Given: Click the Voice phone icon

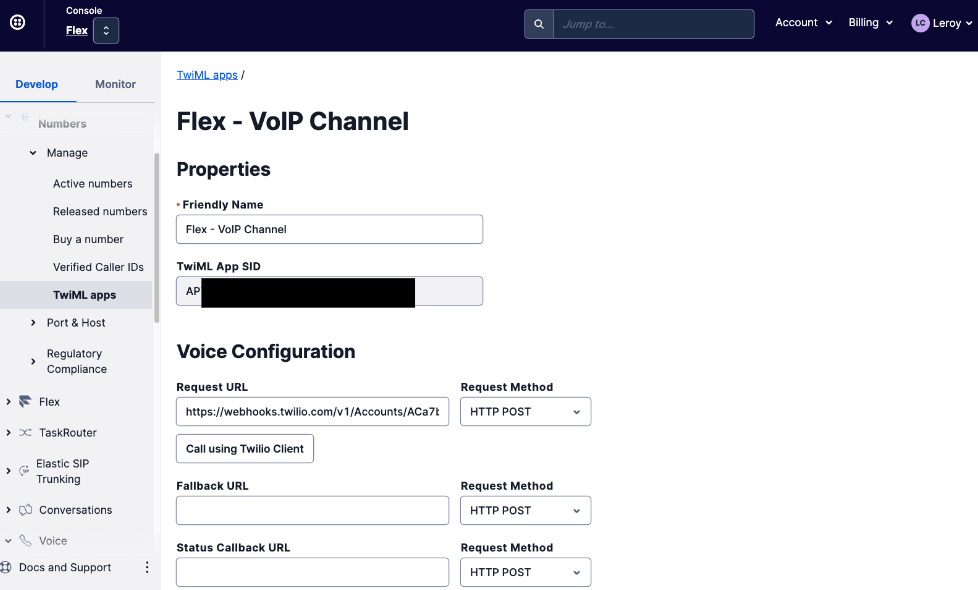Looking at the screenshot, I should tap(25, 541).
